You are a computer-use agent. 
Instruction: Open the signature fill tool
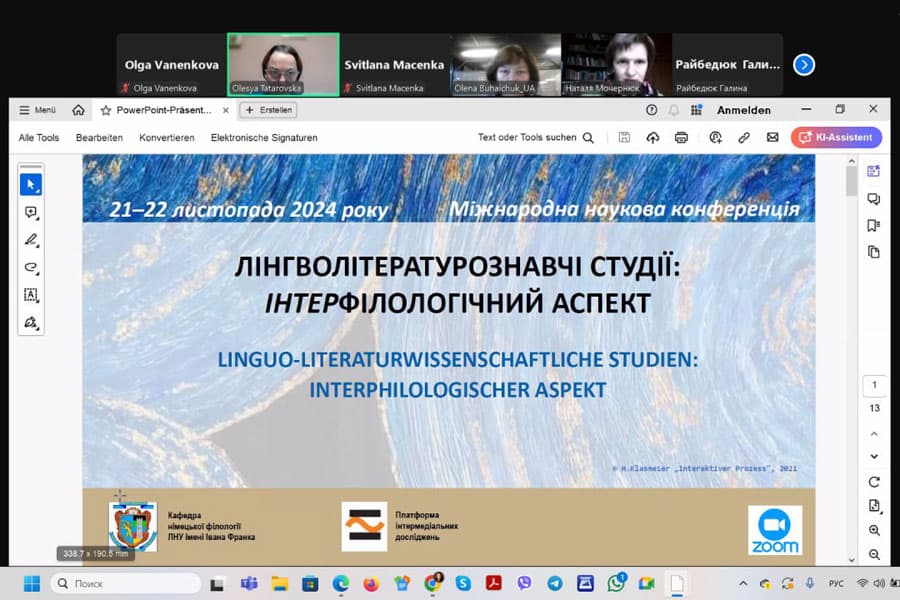pyautogui.click(x=31, y=323)
